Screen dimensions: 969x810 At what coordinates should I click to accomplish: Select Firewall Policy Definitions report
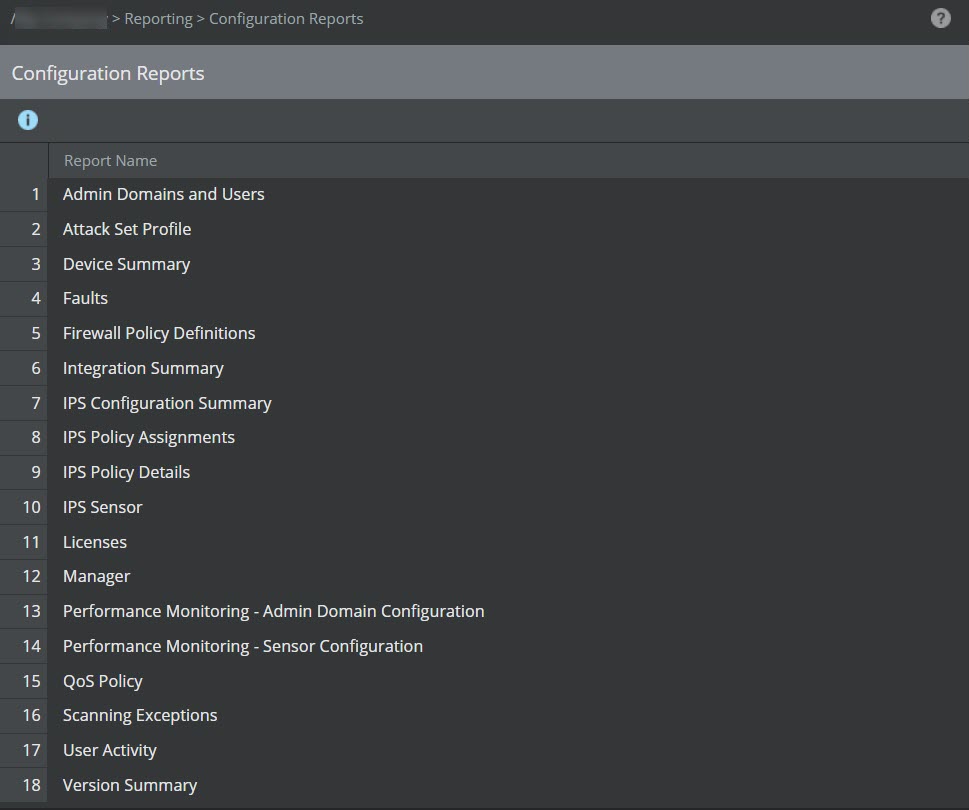[159, 333]
